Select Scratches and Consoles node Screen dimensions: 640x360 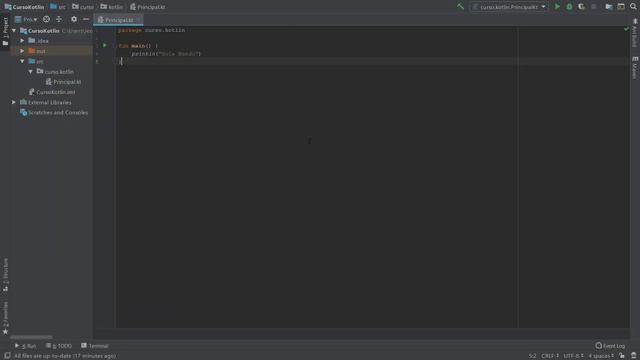54,112
